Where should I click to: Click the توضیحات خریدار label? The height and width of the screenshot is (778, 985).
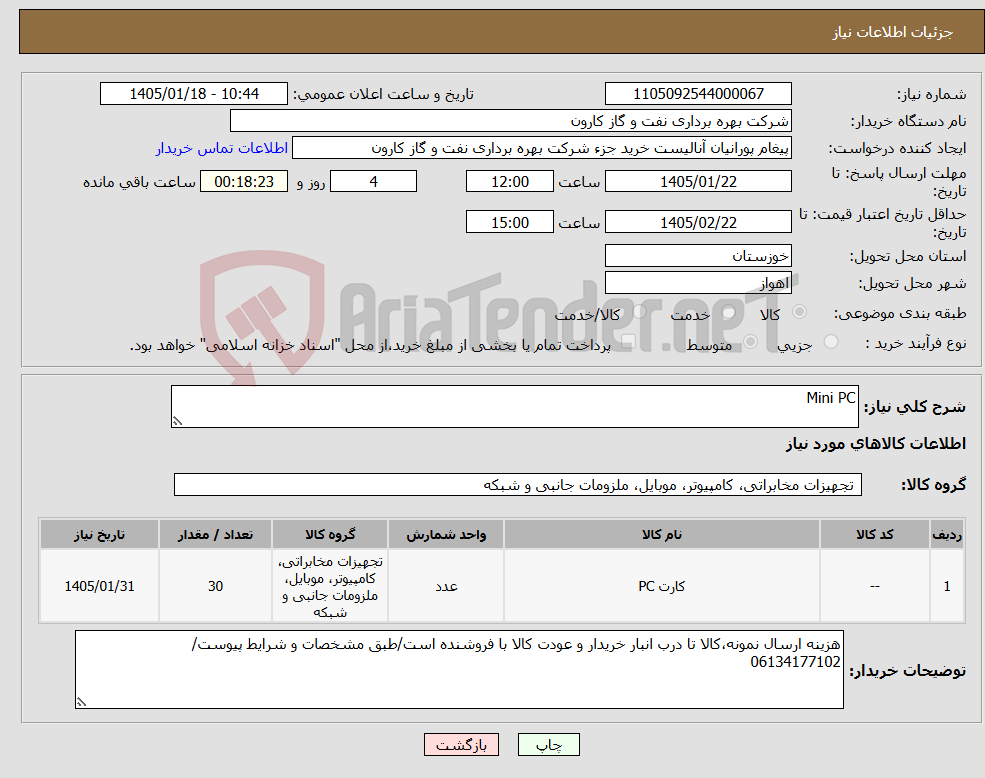pos(908,671)
